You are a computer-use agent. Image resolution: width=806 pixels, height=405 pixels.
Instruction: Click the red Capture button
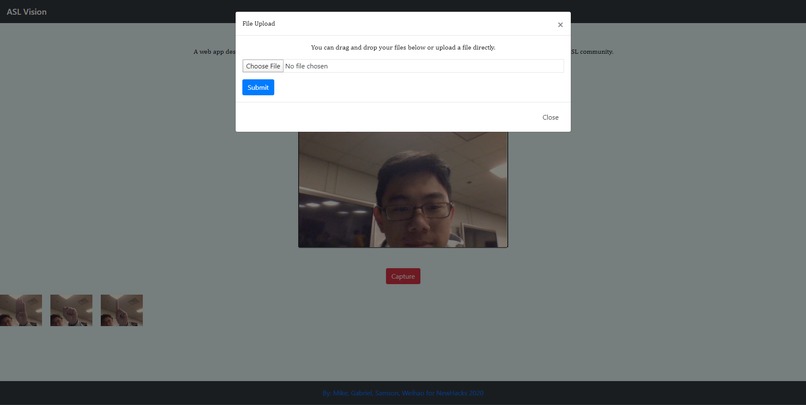[403, 276]
